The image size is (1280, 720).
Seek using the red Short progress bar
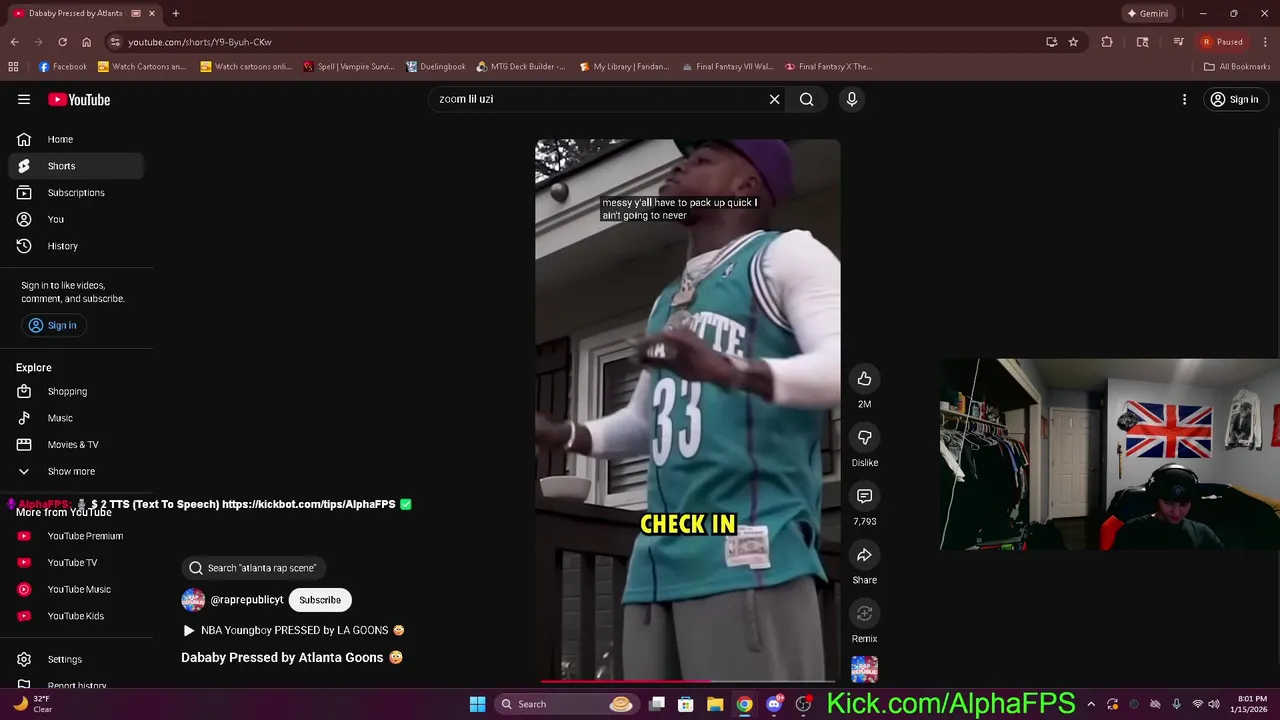tap(688, 681)
